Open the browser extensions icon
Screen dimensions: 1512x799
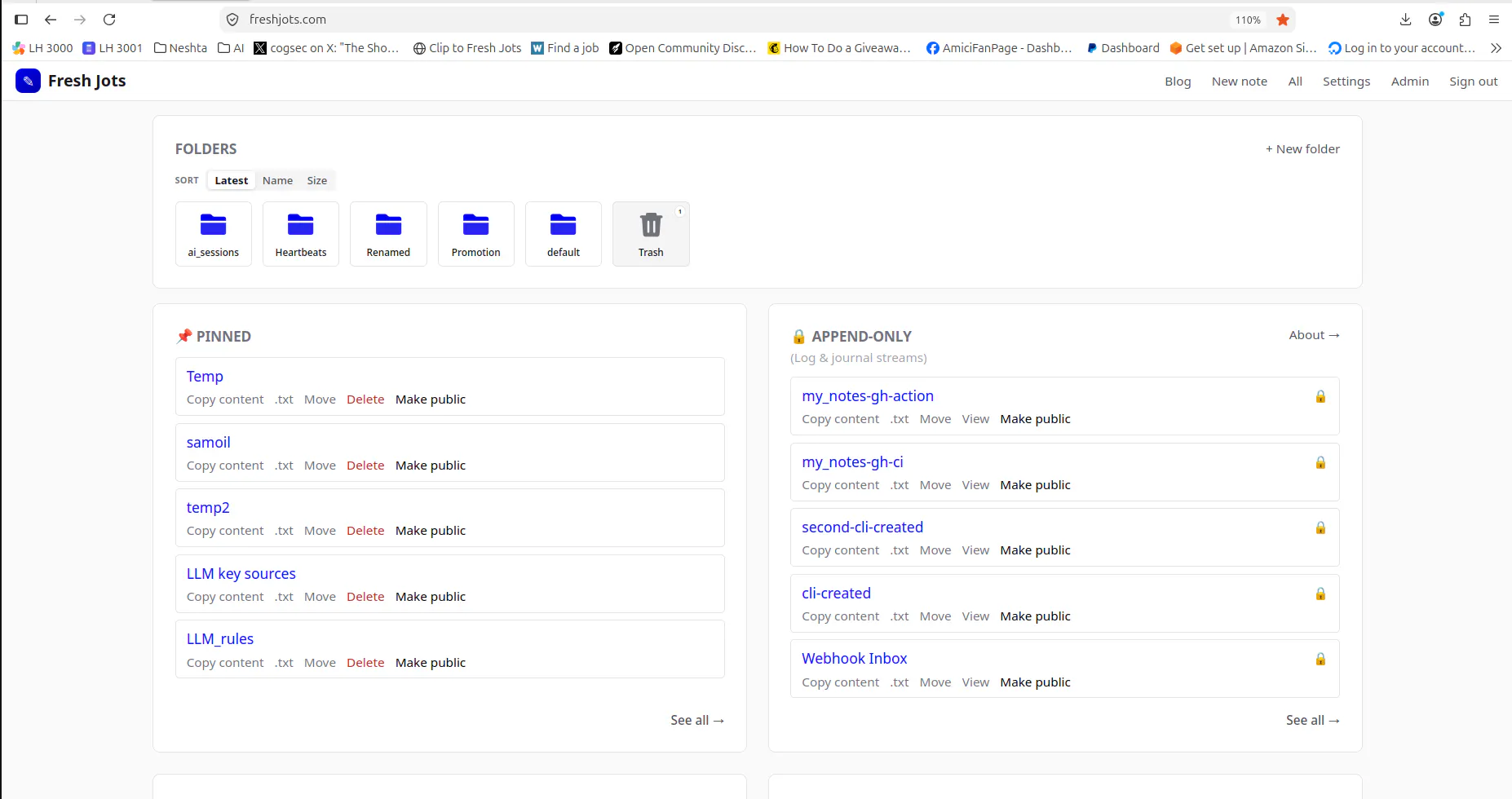pyautogui.click(x=1465, y=20)
